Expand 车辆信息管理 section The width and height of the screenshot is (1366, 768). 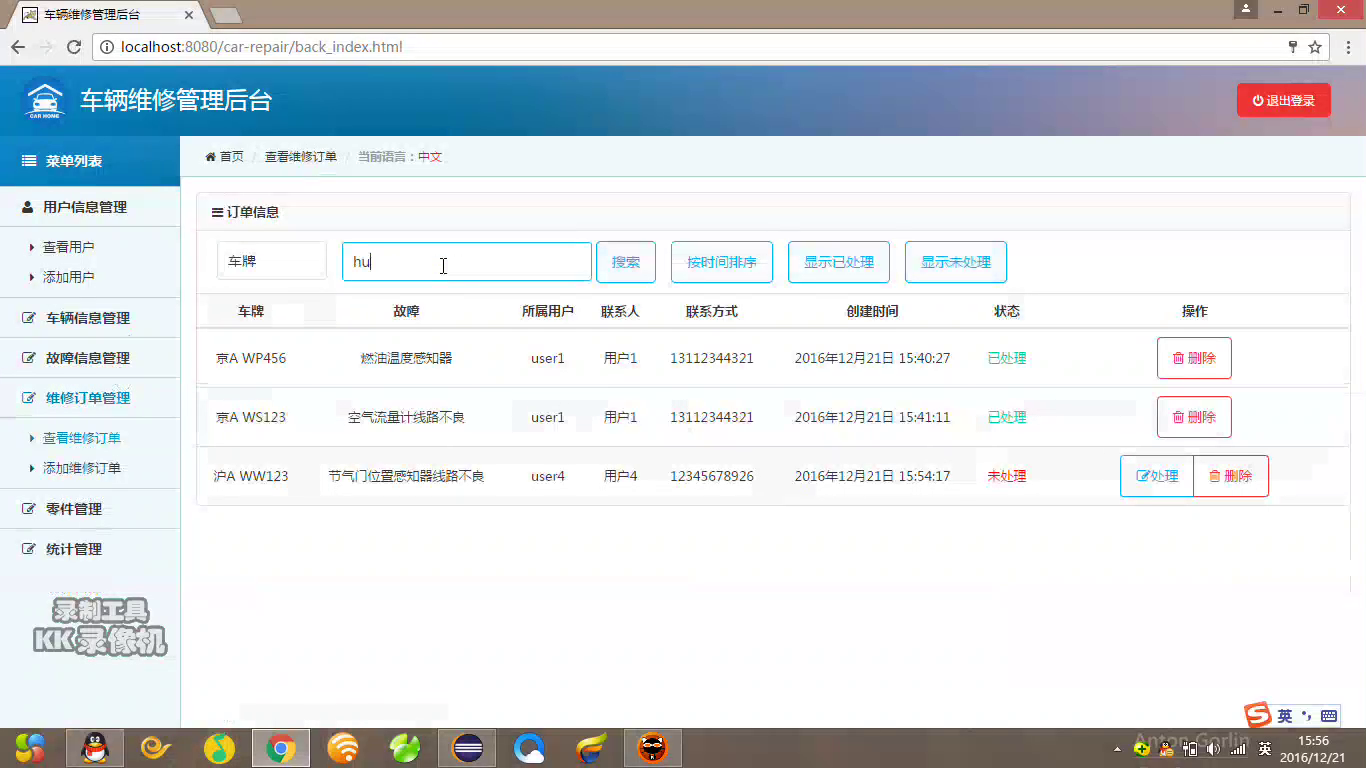click(90, 318)
